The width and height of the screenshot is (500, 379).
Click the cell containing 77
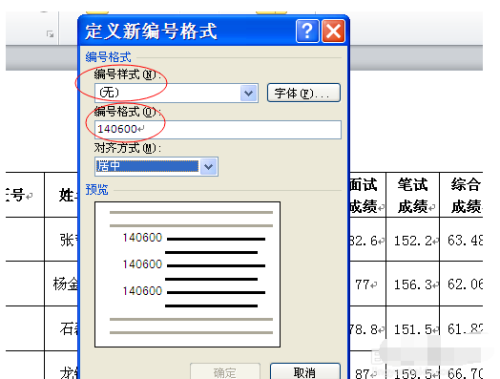(367, 284)
